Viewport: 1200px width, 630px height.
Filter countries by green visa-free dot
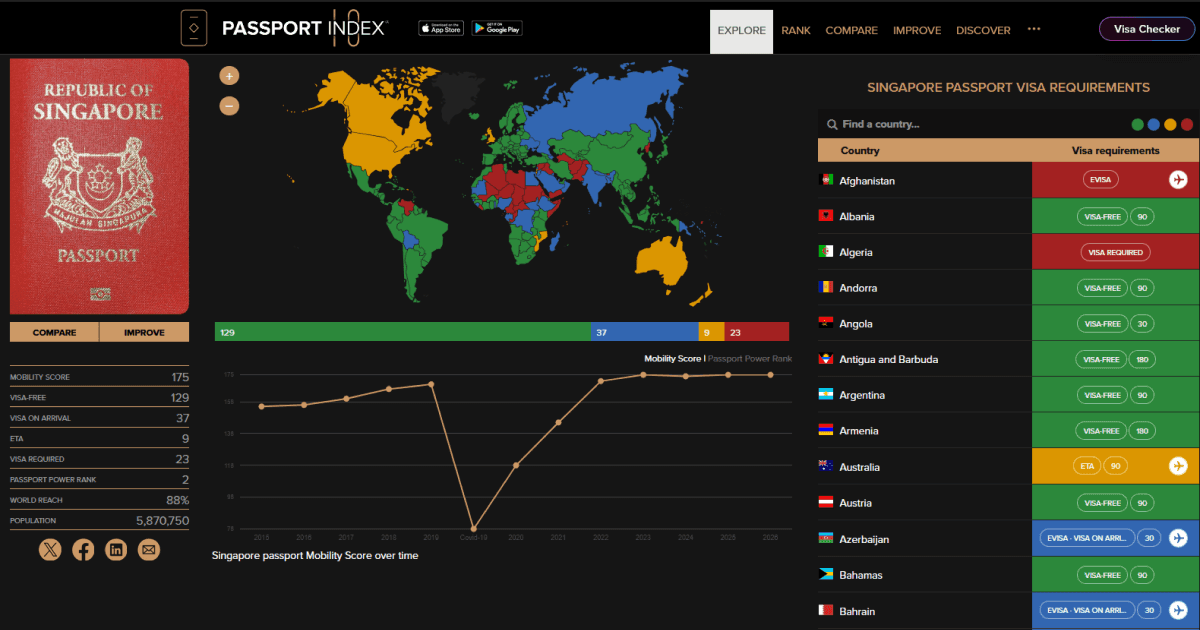click(x=1138, y=125)
